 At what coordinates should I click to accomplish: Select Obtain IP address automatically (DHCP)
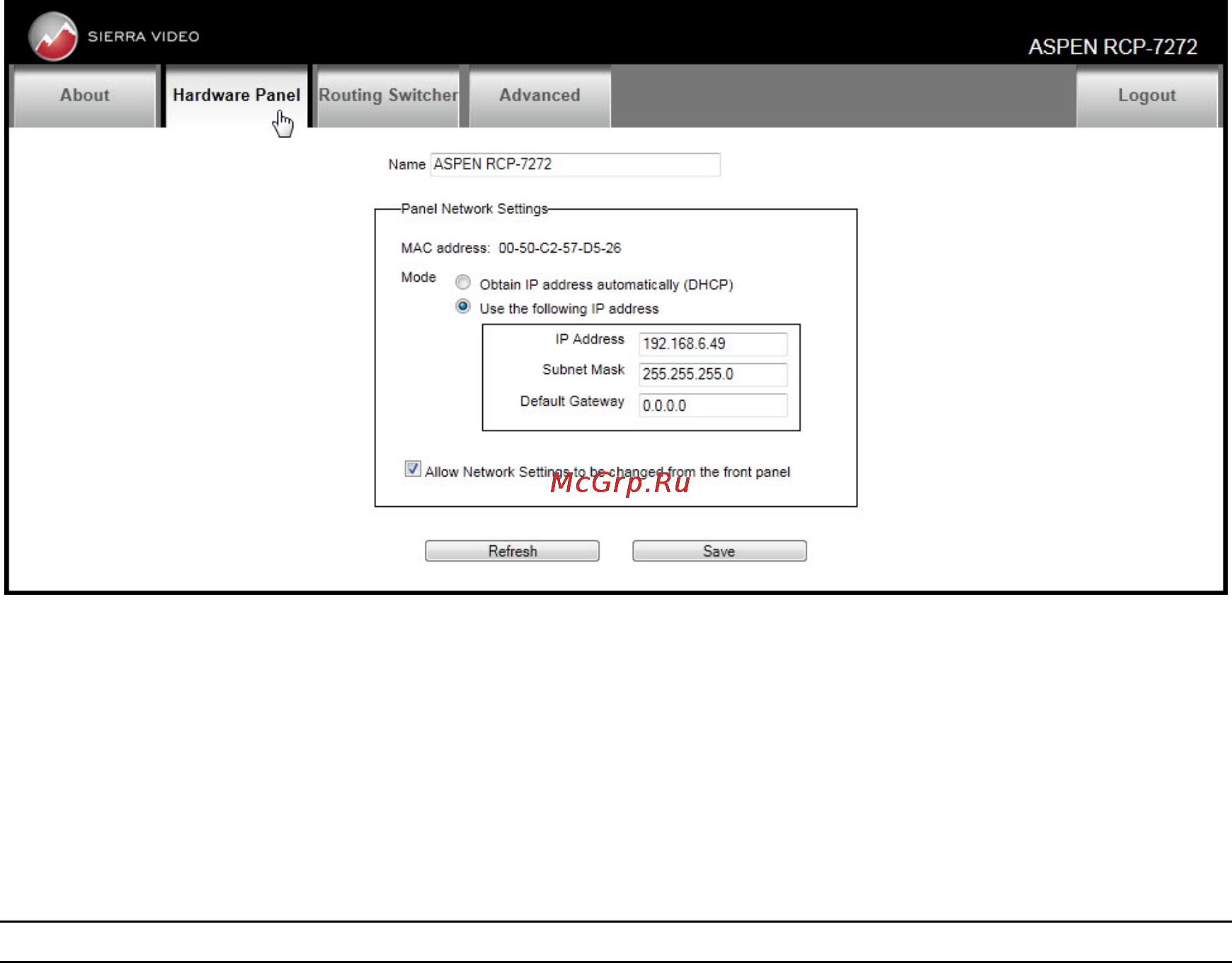pyautogui.click(x=463, y=283)
